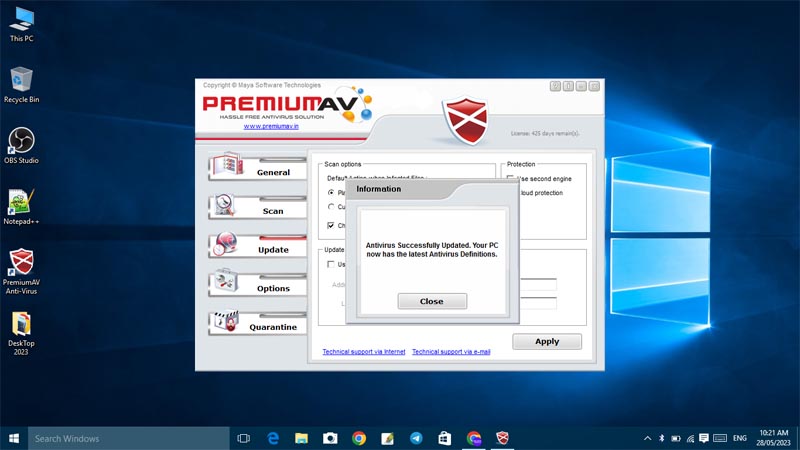Open File Explorer from the taskbar
Image resolution: width=800 pixels, height=450 pixels.
click(302, 438)
